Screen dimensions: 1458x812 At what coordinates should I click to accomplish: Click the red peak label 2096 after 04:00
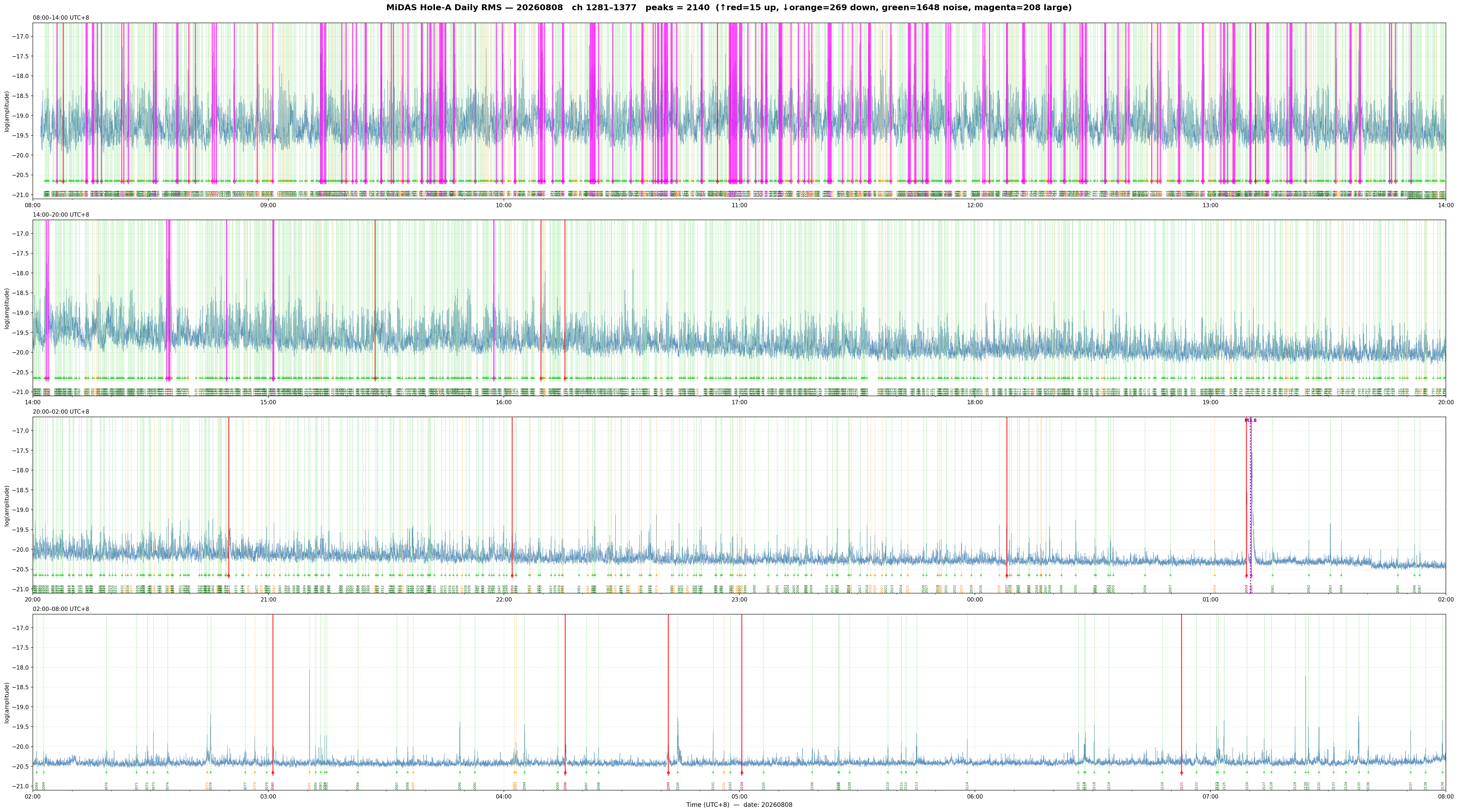(x=565, y=786)
